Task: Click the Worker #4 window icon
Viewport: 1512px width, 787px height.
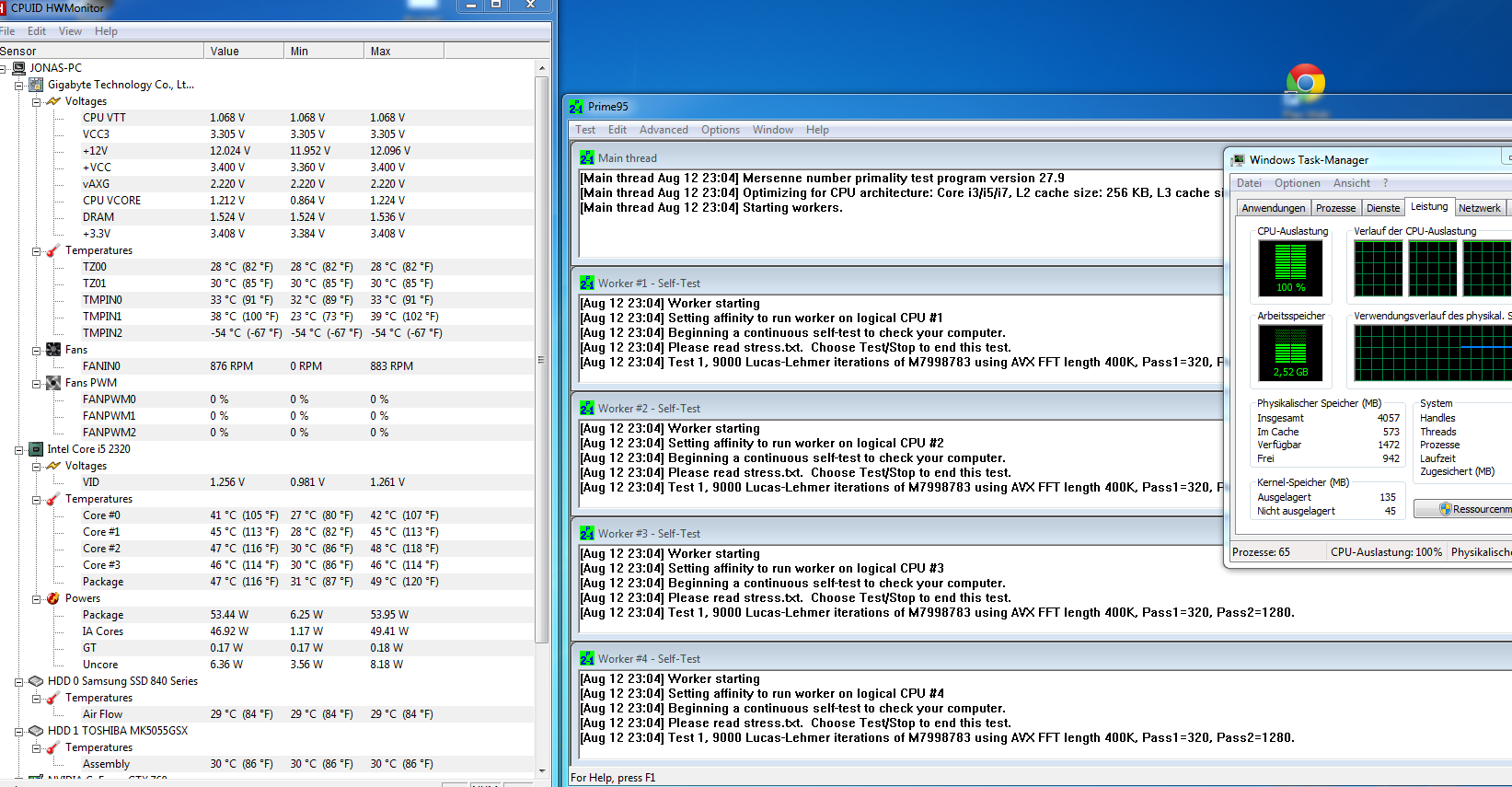Action: pos(587,659)
